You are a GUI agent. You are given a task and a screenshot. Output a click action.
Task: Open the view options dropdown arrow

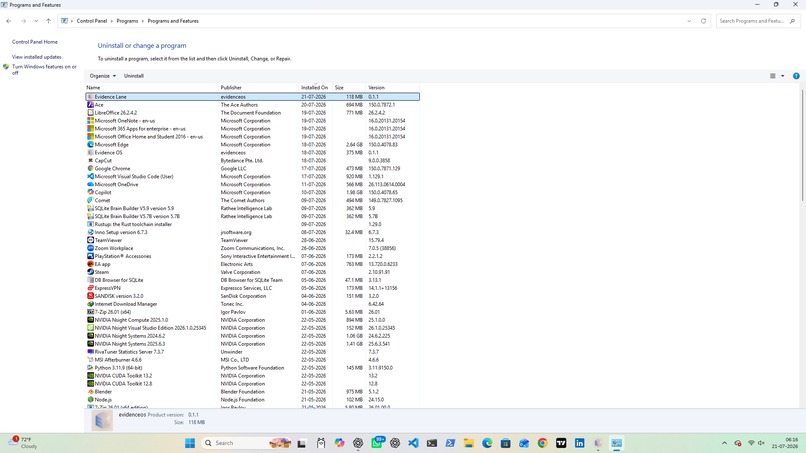pyautogui.click(x=782, y=76)
